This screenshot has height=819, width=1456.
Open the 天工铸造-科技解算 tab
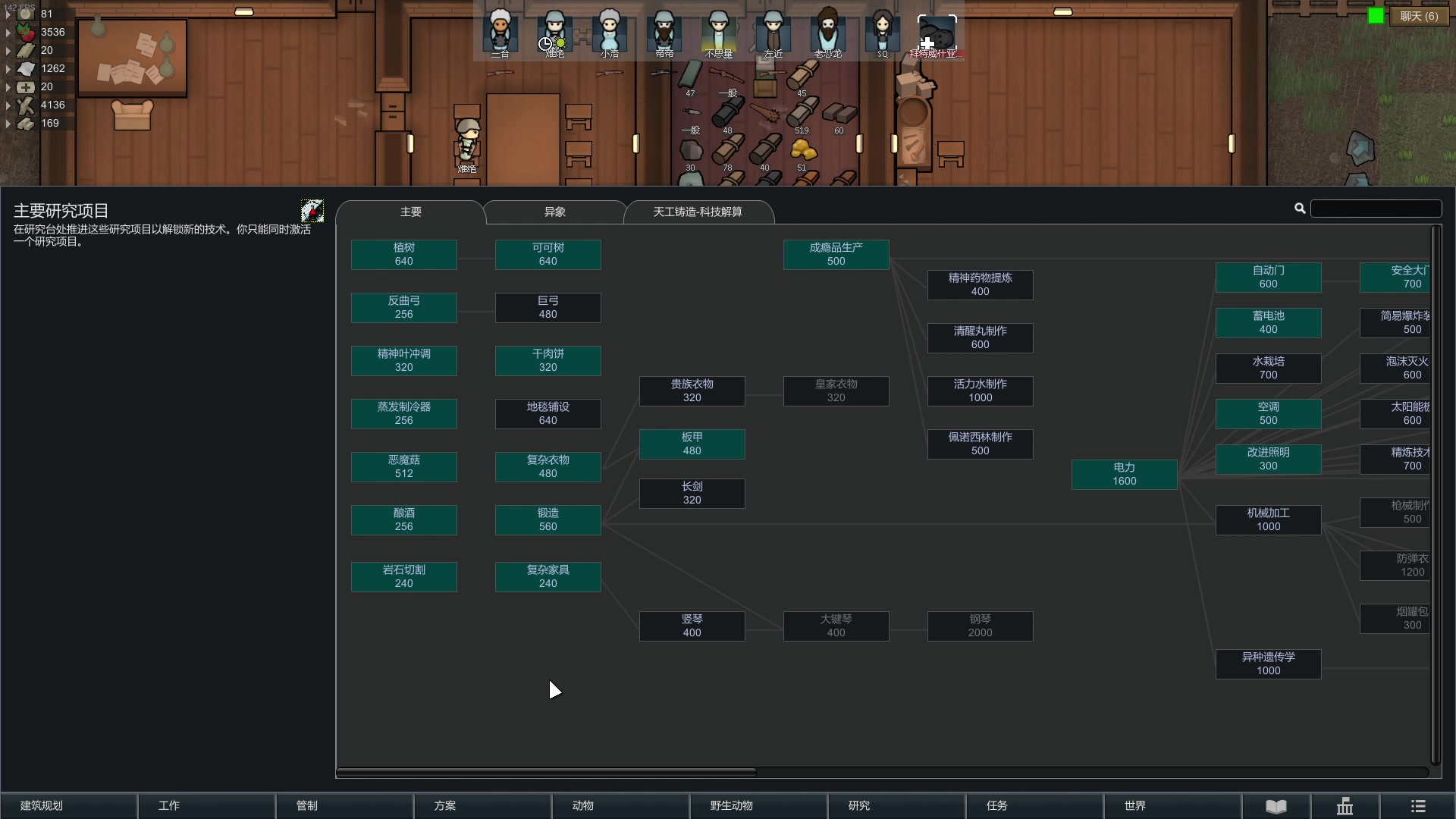coord(698,212)
